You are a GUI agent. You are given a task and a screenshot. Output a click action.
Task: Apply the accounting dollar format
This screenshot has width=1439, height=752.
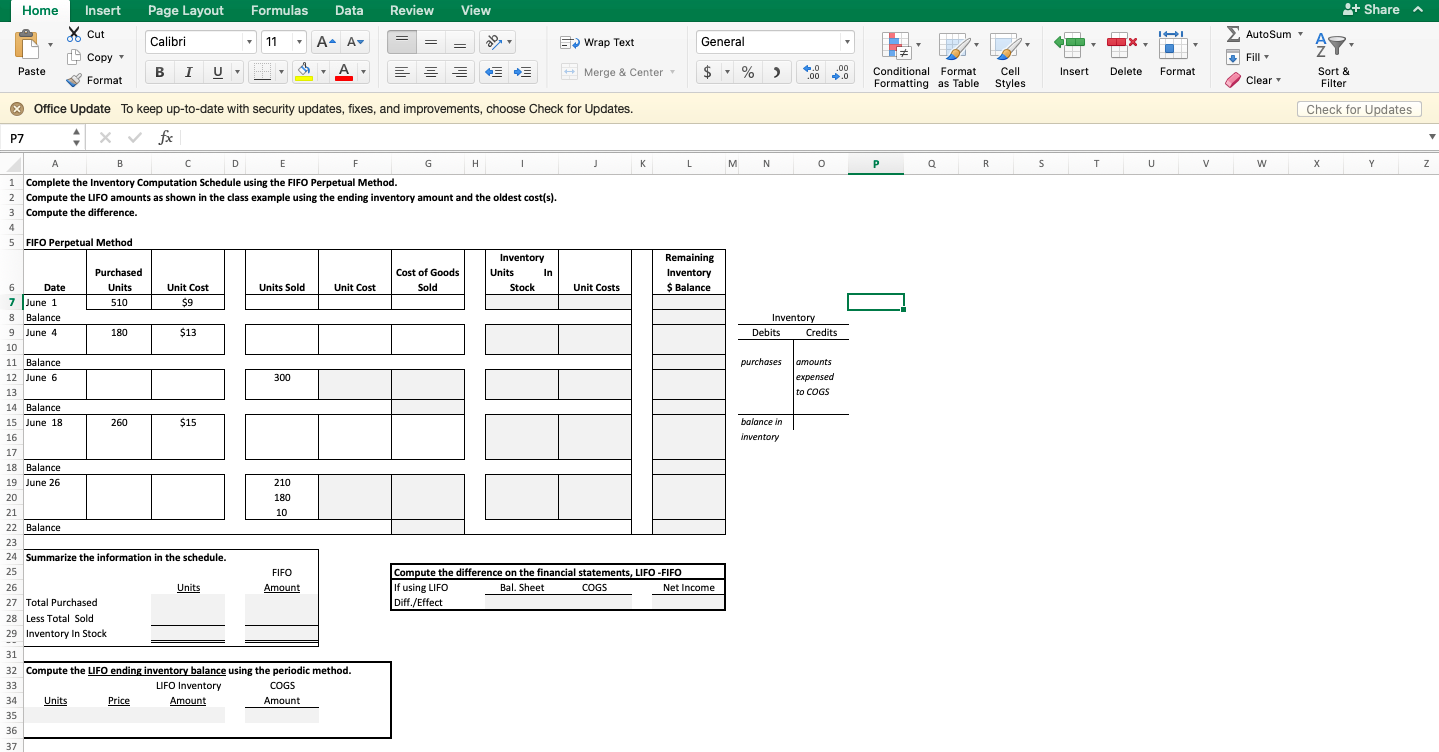(x=708, y=72)
